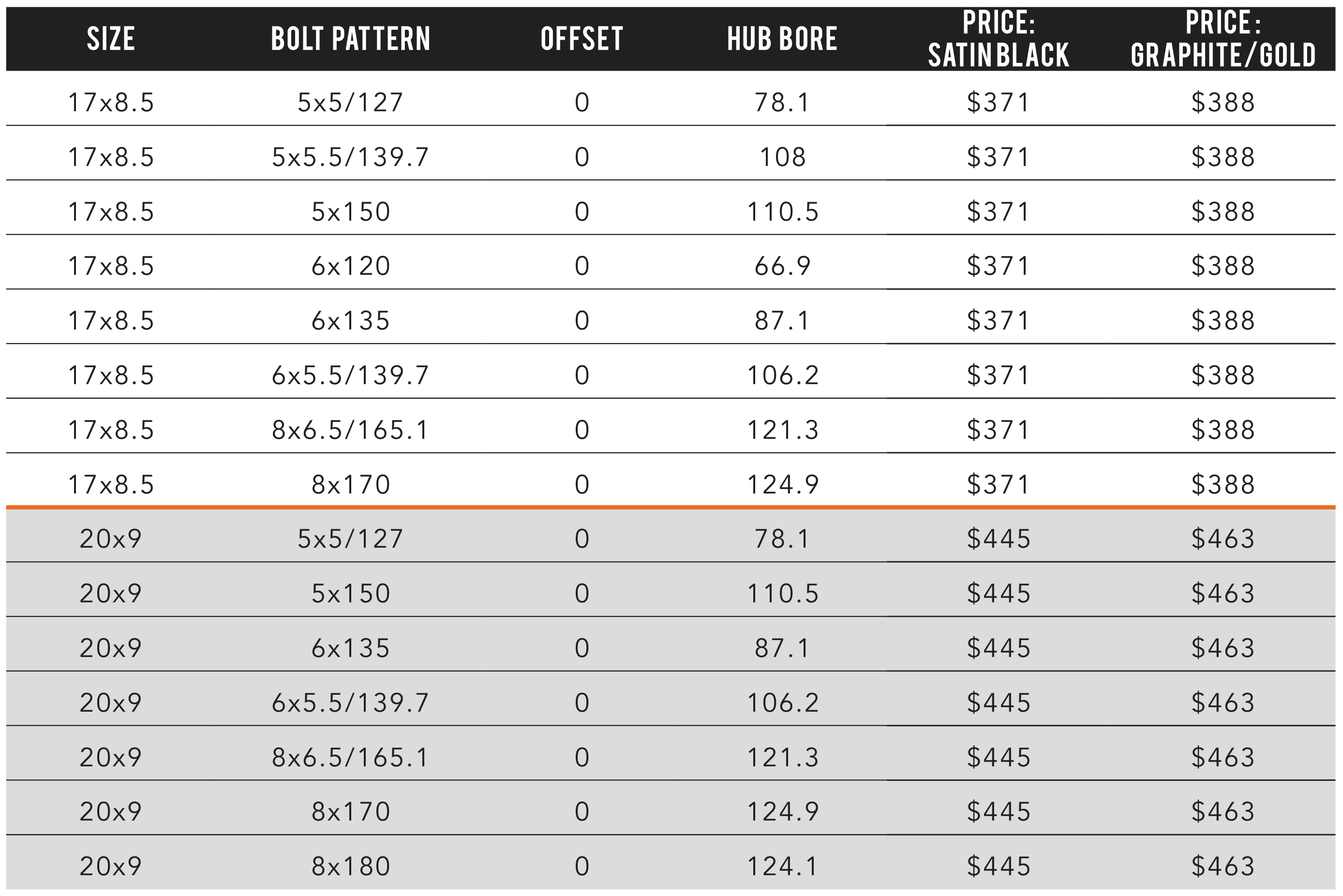Select the 17x8.5 5x5/127 bolt pattern cell
The width and height of the screenshot is (1343, 896).
coord(350,103)
